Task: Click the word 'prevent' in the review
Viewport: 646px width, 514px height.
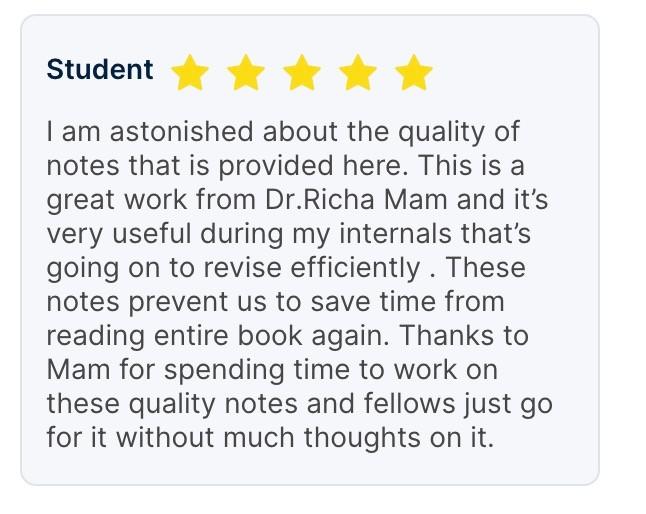Action: pos(178,303)
